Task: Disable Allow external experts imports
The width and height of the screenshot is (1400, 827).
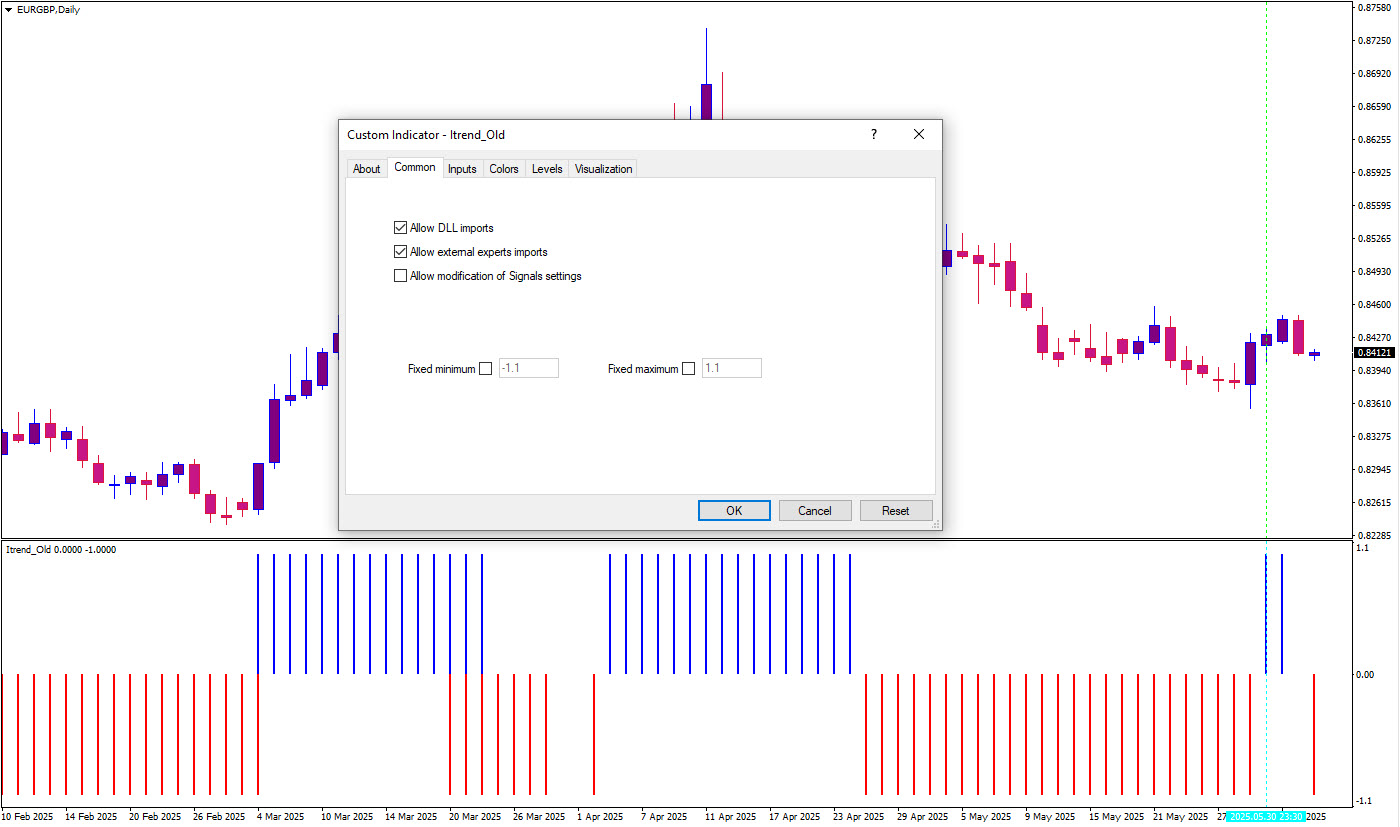Action: [401, 252]
